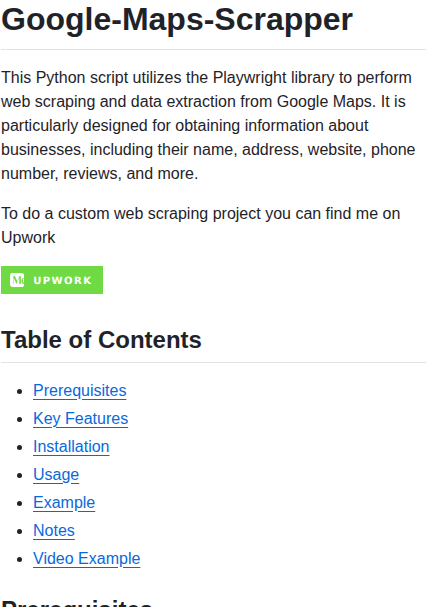The height and width of the screenshot is (607, 445).
Task: Open the Example contents link
Action: coord(64,502)
